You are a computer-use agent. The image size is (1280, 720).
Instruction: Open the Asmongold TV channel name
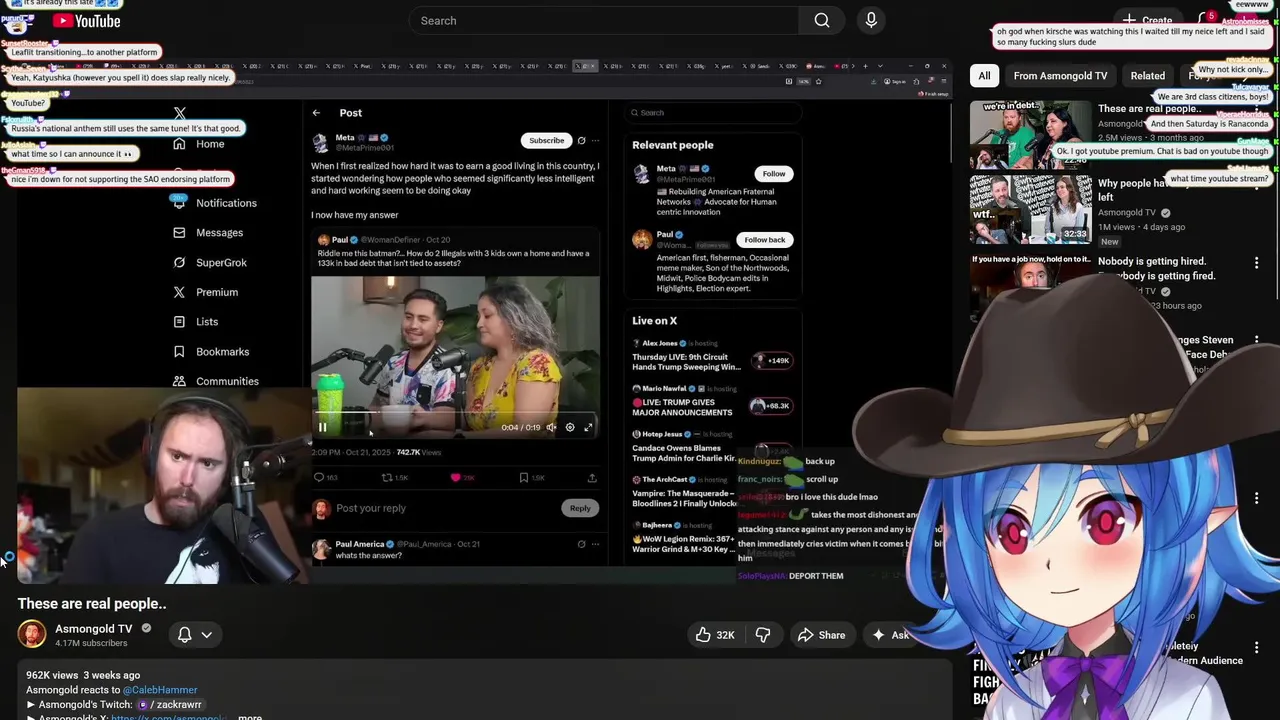tap(93, 629)
